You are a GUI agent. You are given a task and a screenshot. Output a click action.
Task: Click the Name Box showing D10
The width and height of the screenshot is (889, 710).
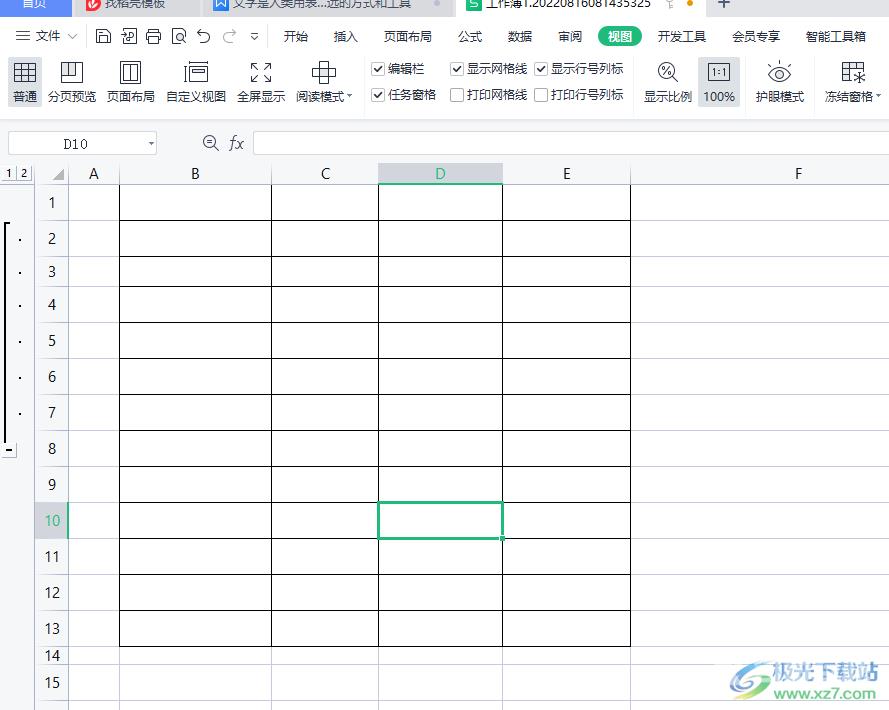click(75, 144)
